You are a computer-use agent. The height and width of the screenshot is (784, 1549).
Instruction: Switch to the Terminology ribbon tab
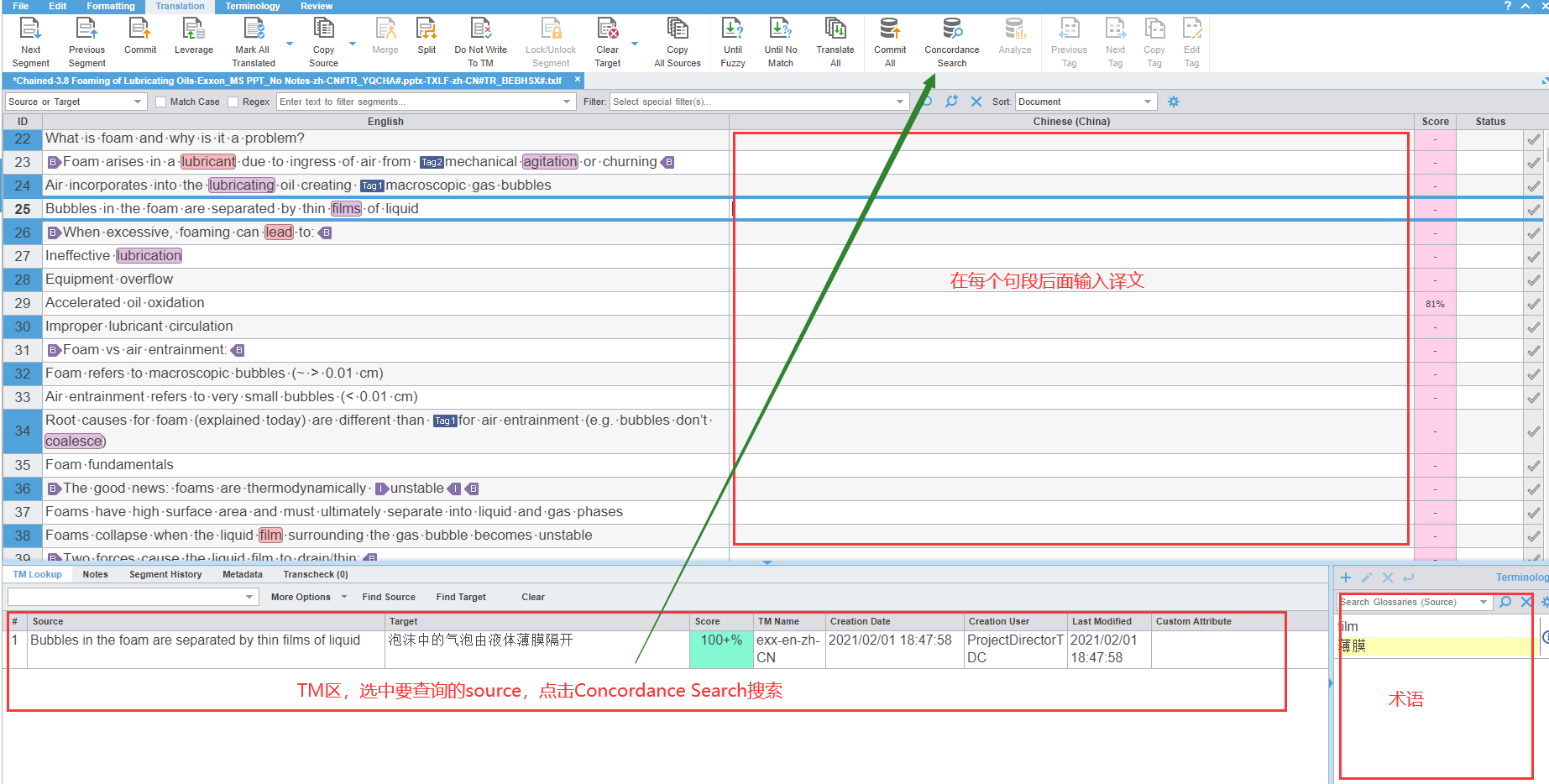252,6
